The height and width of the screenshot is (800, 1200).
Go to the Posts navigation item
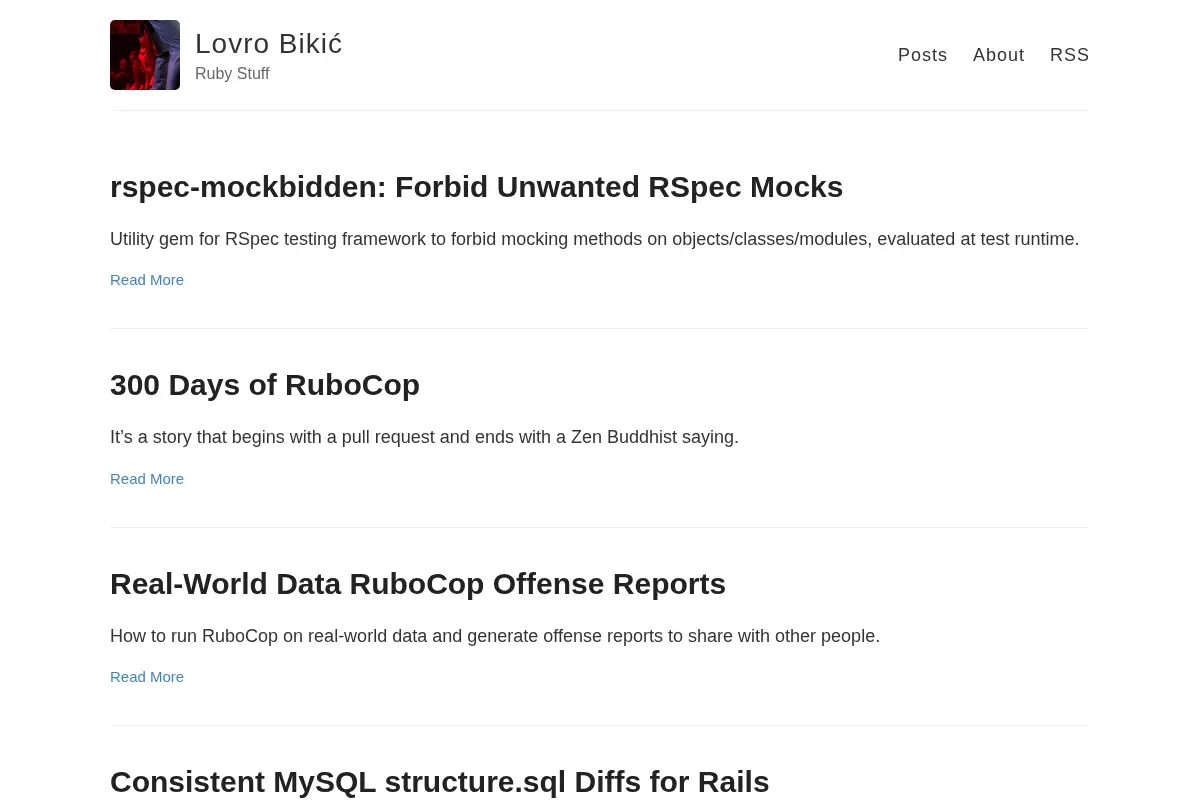pos(922,55)
